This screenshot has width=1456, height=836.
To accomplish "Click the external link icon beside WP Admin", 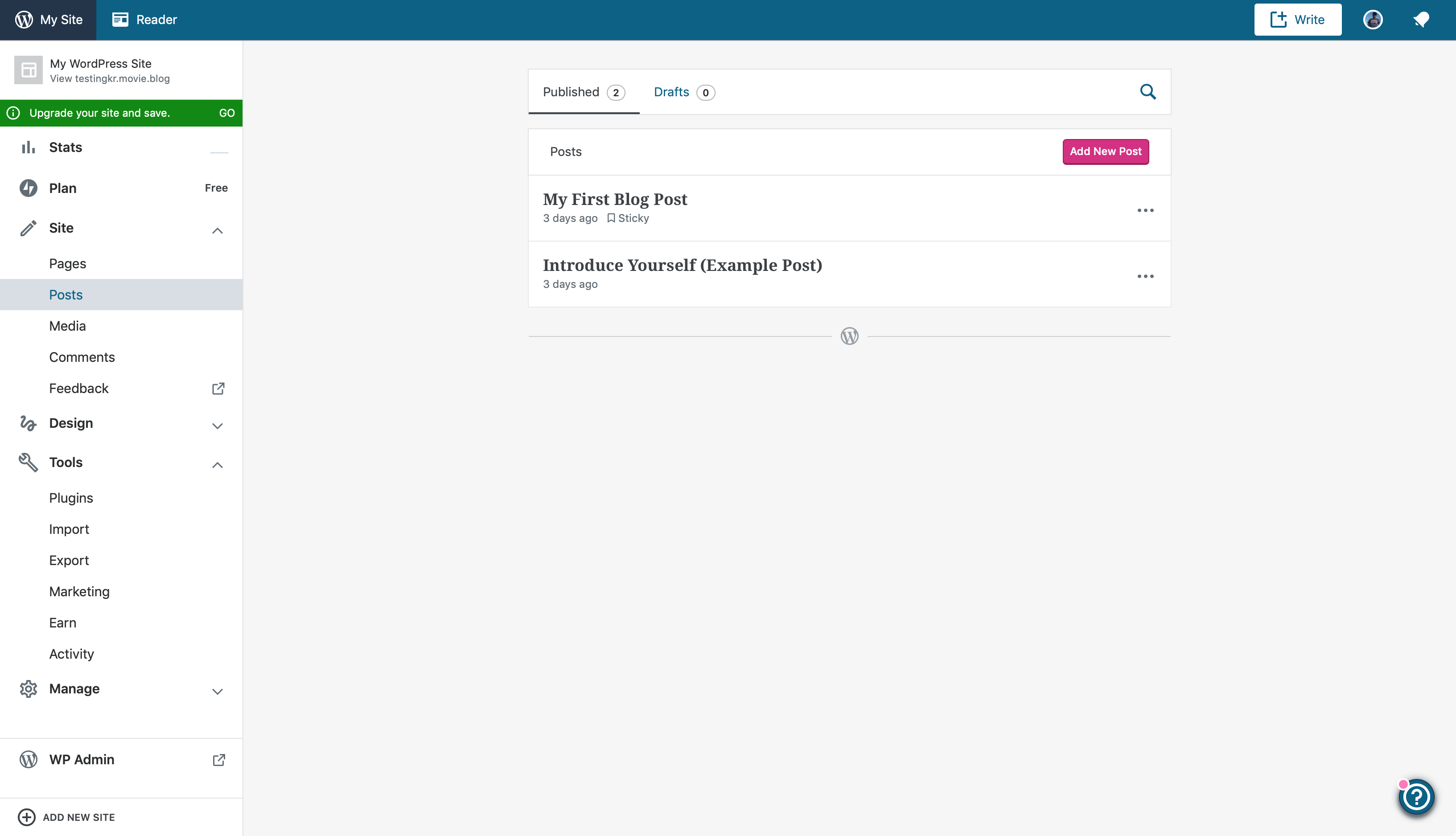I will click(x=218, y=760).
